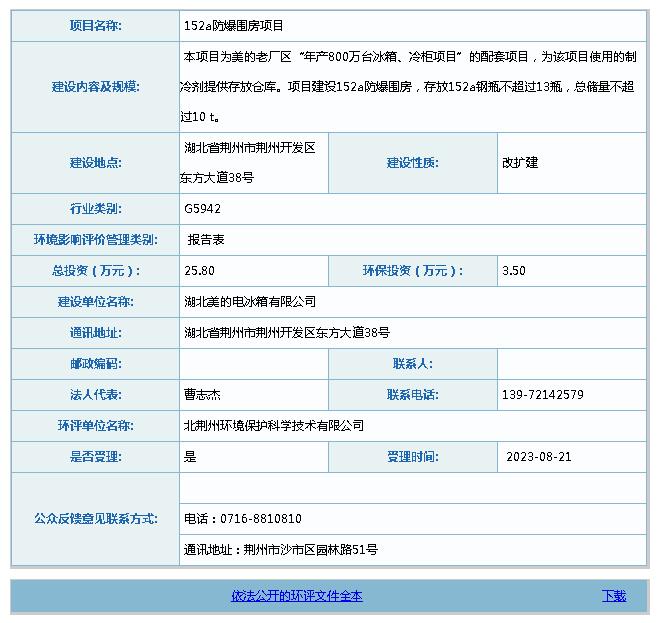
Task: Click the text line ending 过10 t。
Action: 200,117
